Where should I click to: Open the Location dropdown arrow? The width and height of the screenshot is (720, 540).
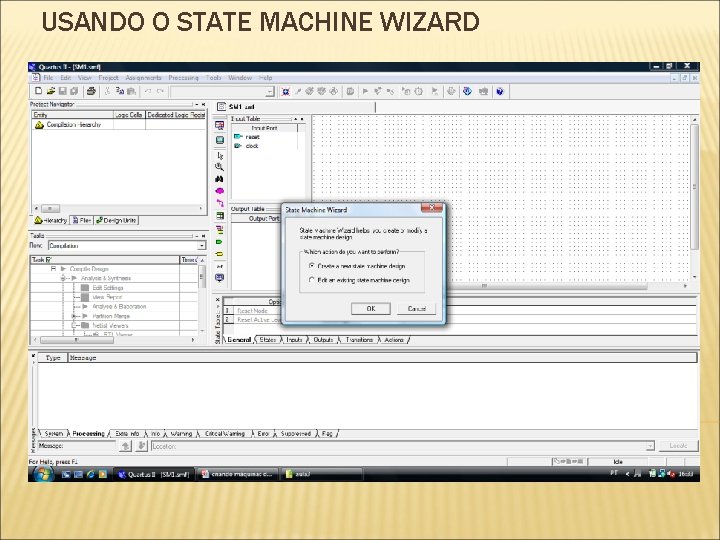649,446
